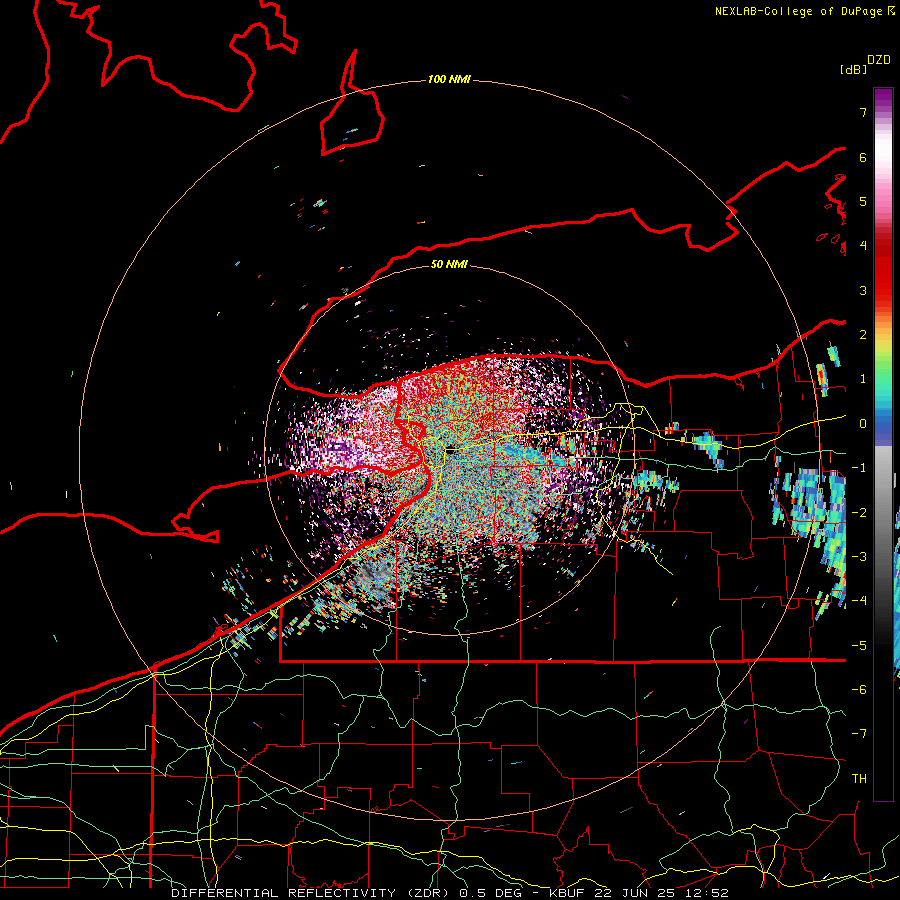The image size is (900, 900).
Task: Click the 0 value on the color scale
Action: 863,424
